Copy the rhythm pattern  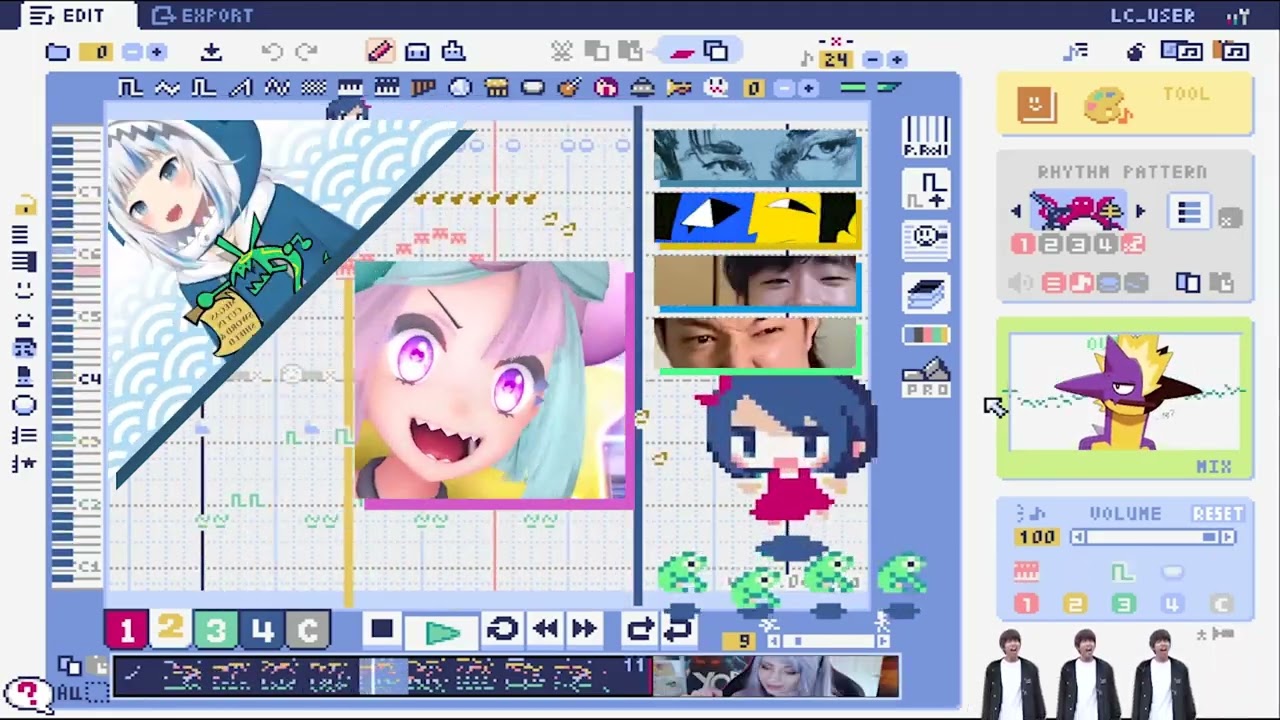(x=1188, y=283)
